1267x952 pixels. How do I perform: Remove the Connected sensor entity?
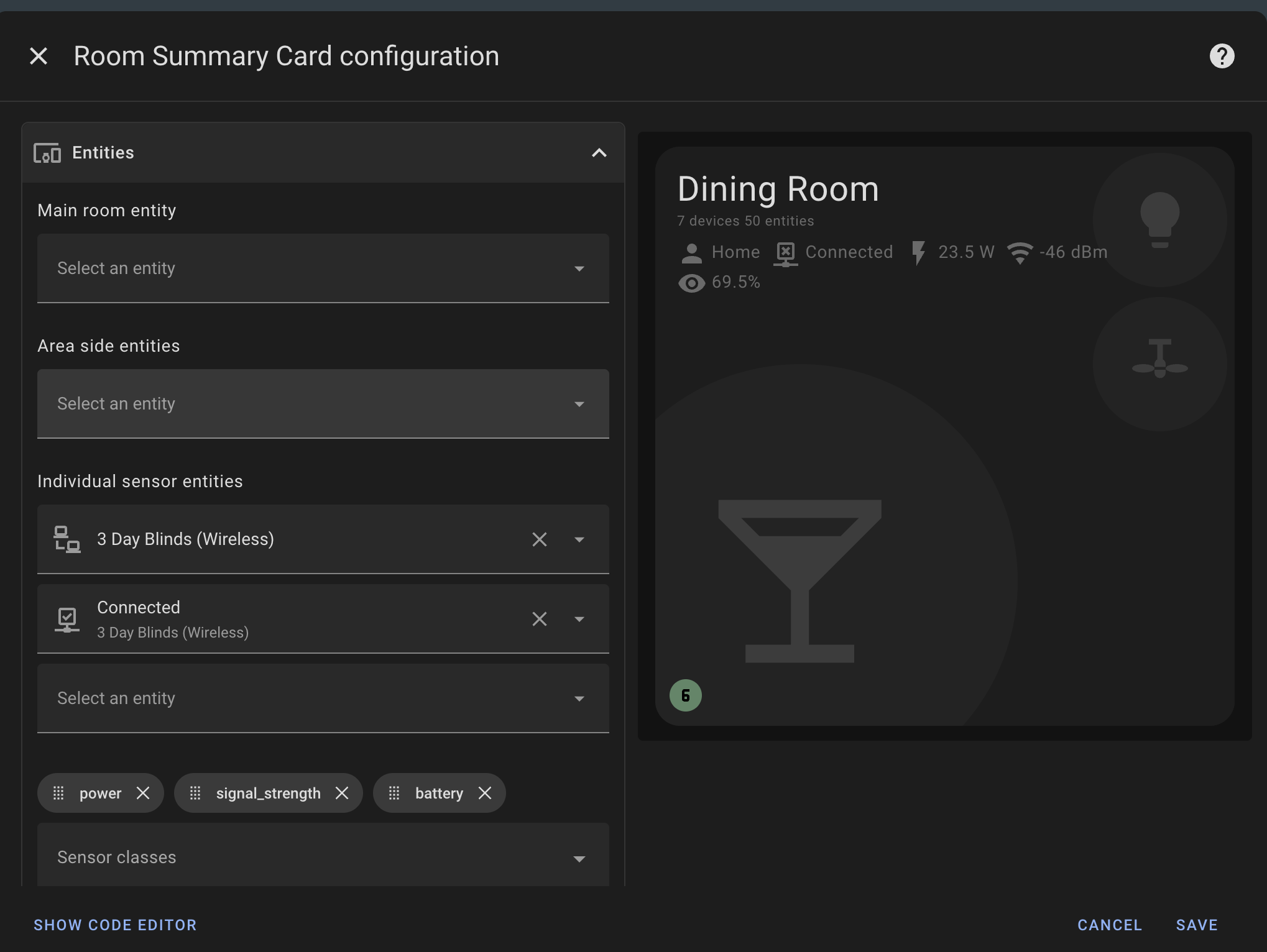(x=539, y=619)
